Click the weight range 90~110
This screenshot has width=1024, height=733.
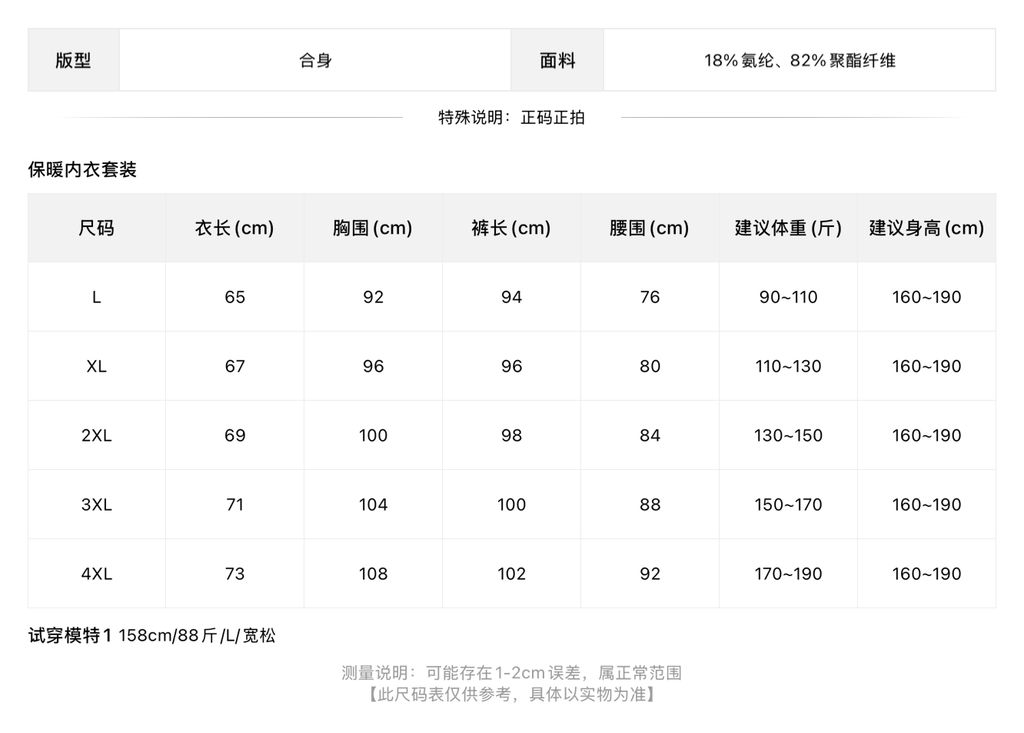[788, 297]
